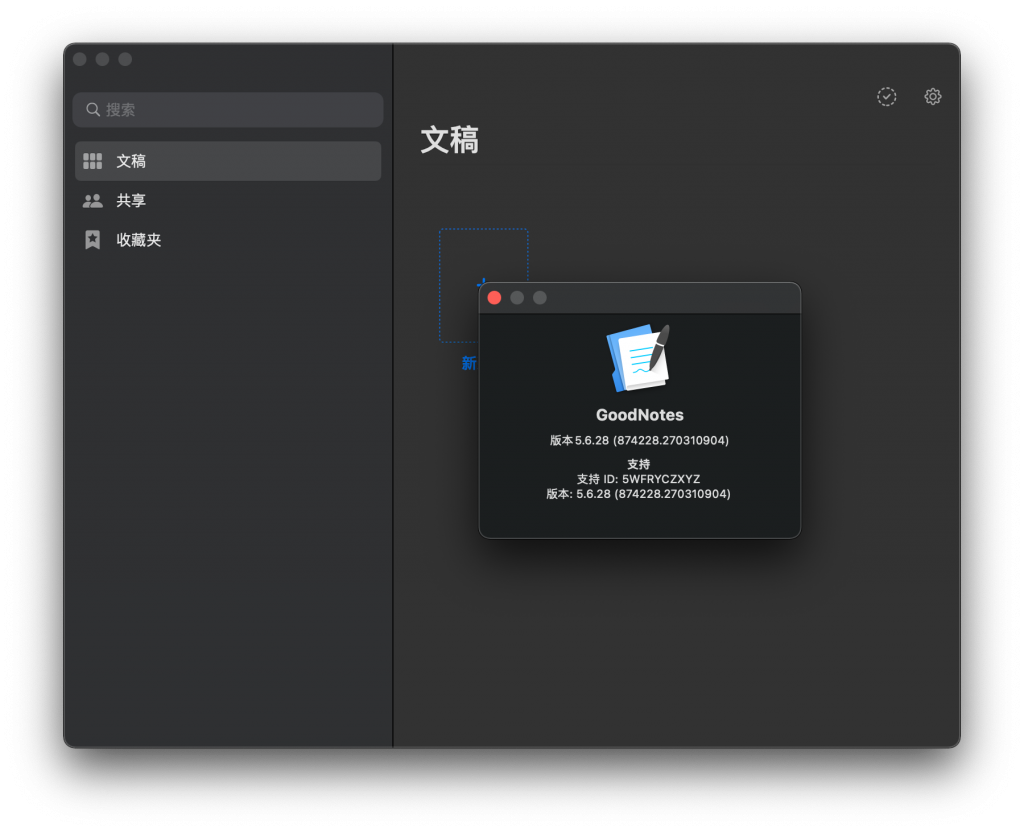Viewport: 1024px width, 832px height.
Task: Click the search field 搜索
Action: 227,110
